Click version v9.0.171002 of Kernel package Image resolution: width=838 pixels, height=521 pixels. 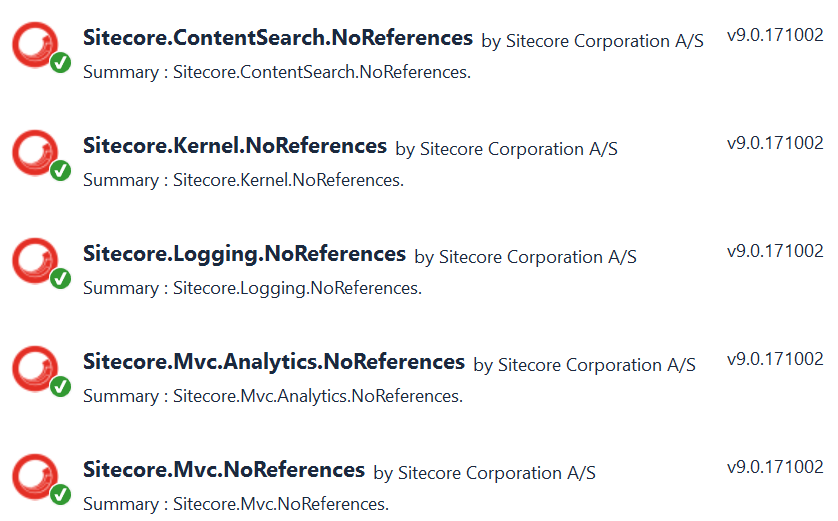click(775, 143)
